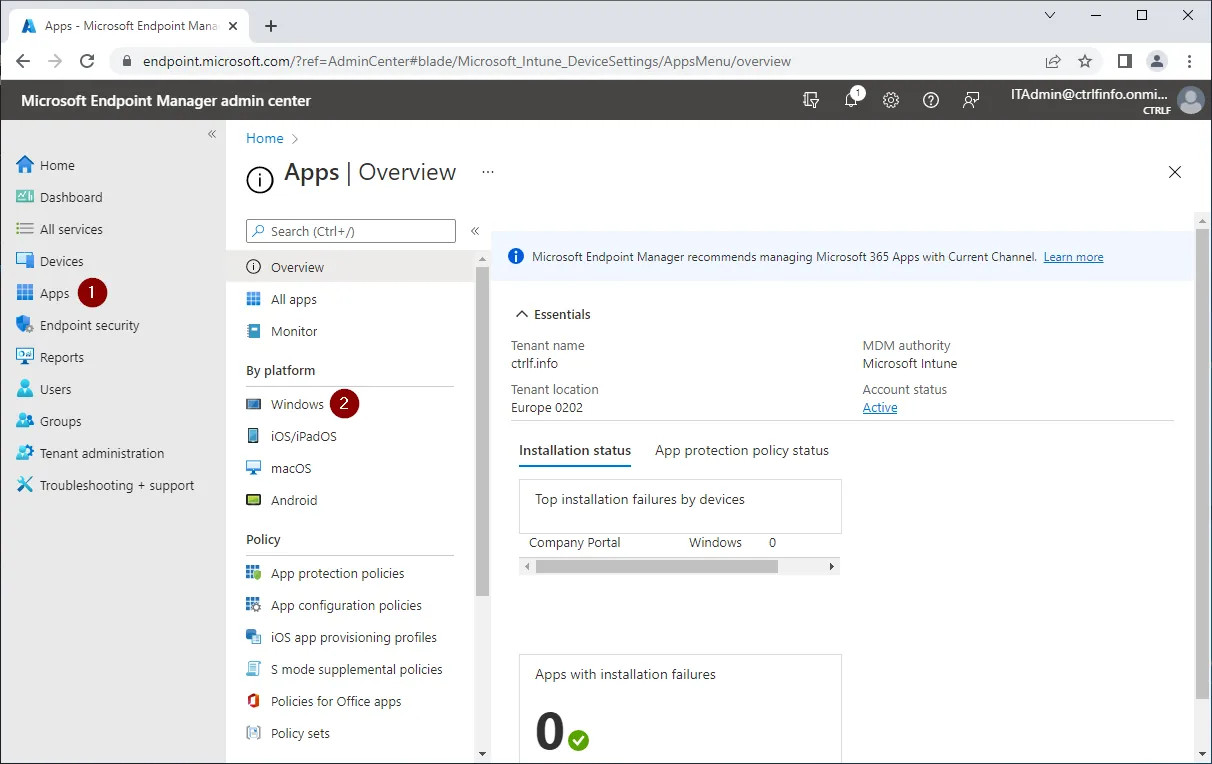Click the installation failures table horizontal scrollbar
The image size is (1212, 764).
[x=657, y=566]
